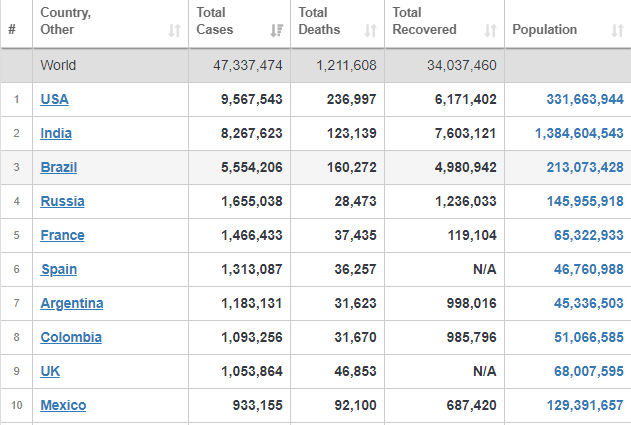Viewport: 631px width, 425px height.
Task: Select Argentina total recovered 998,016
Action: (471, 303)
